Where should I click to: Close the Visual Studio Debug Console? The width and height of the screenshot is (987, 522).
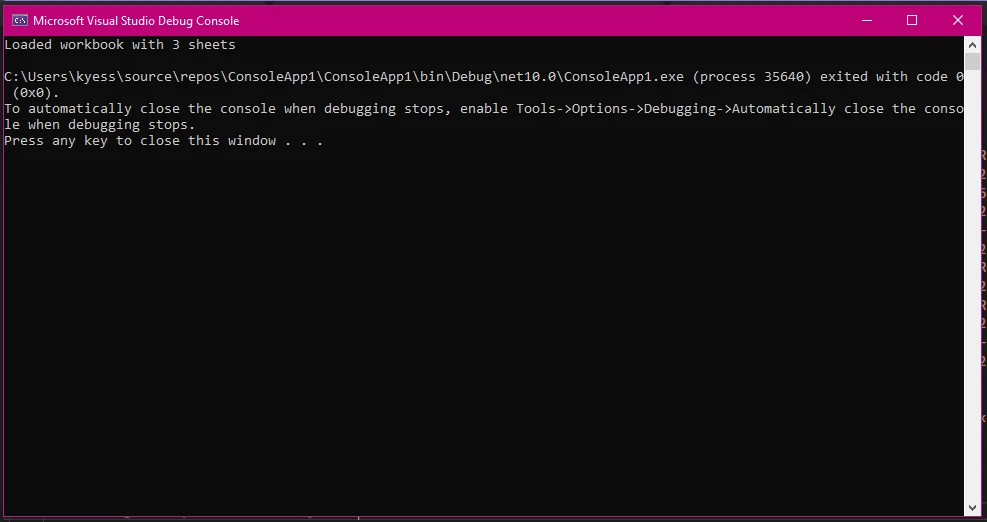pyautogui.click(x=958, y=20)
